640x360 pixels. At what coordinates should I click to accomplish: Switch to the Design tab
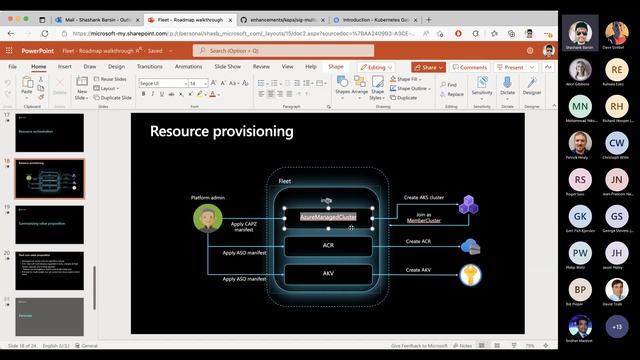point(116,67)
